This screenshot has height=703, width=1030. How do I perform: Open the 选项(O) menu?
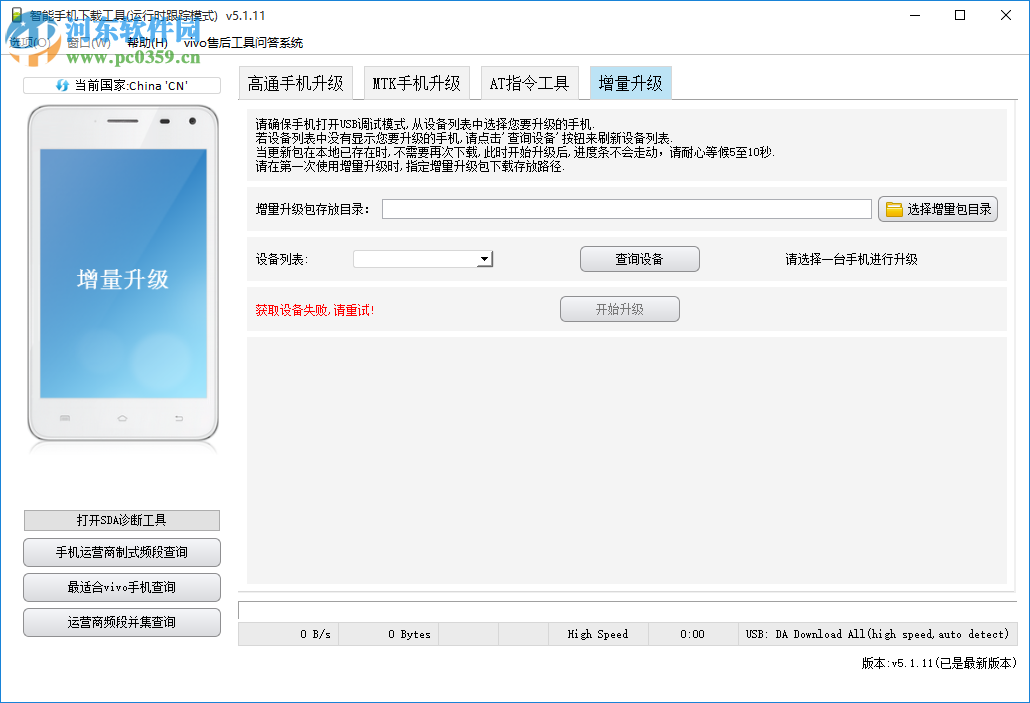pos(29,43)
